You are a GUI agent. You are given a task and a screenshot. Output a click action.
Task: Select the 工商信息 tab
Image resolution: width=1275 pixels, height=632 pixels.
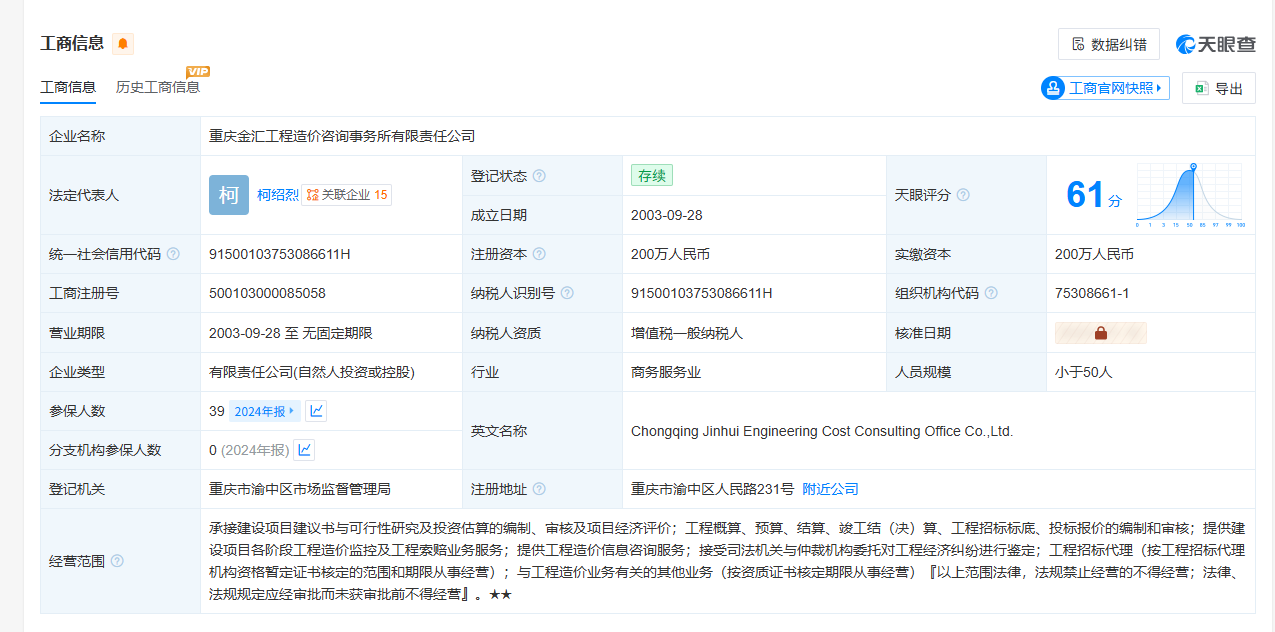coord(68,87)
